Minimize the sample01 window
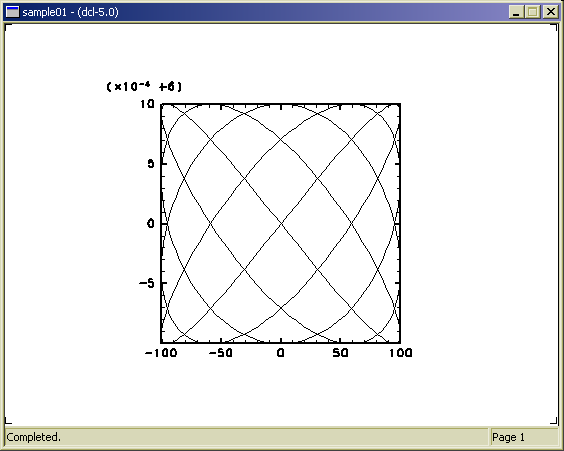The width and height of the screenshot is (564, 451). coord(516,12)
